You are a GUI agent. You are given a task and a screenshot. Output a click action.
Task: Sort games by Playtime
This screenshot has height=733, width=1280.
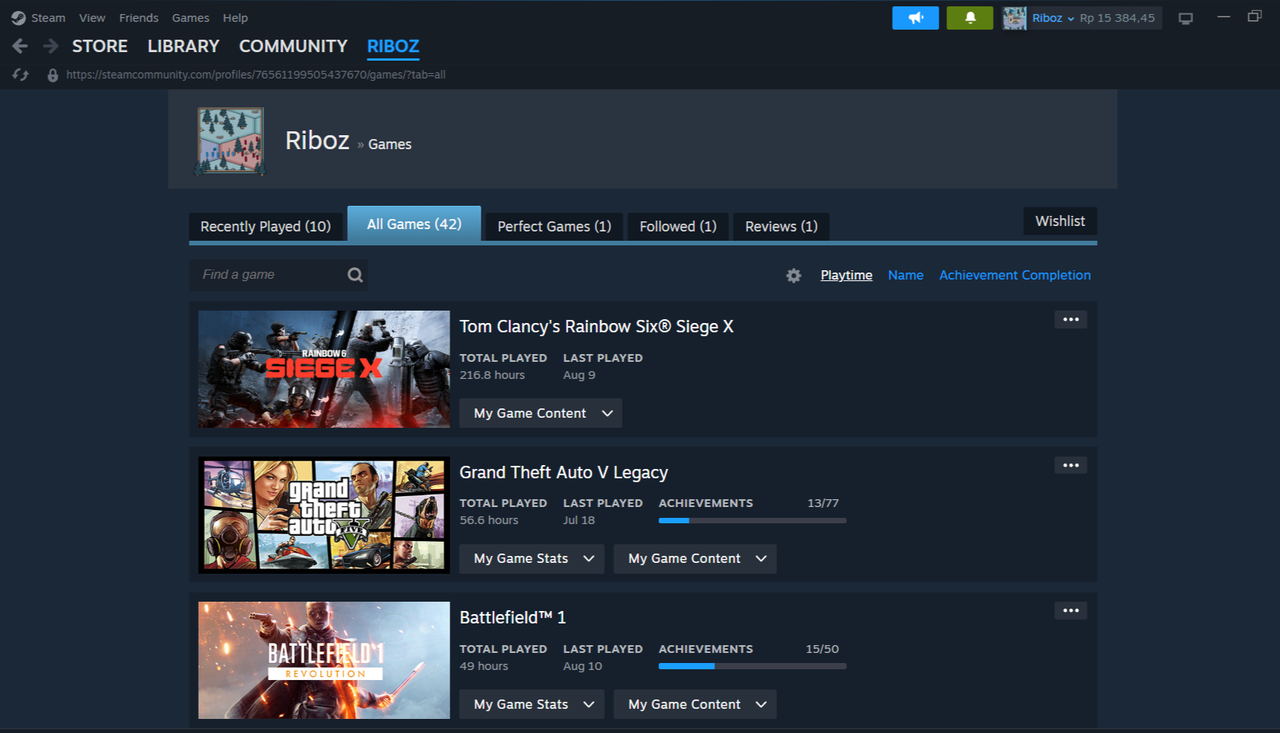846,275
